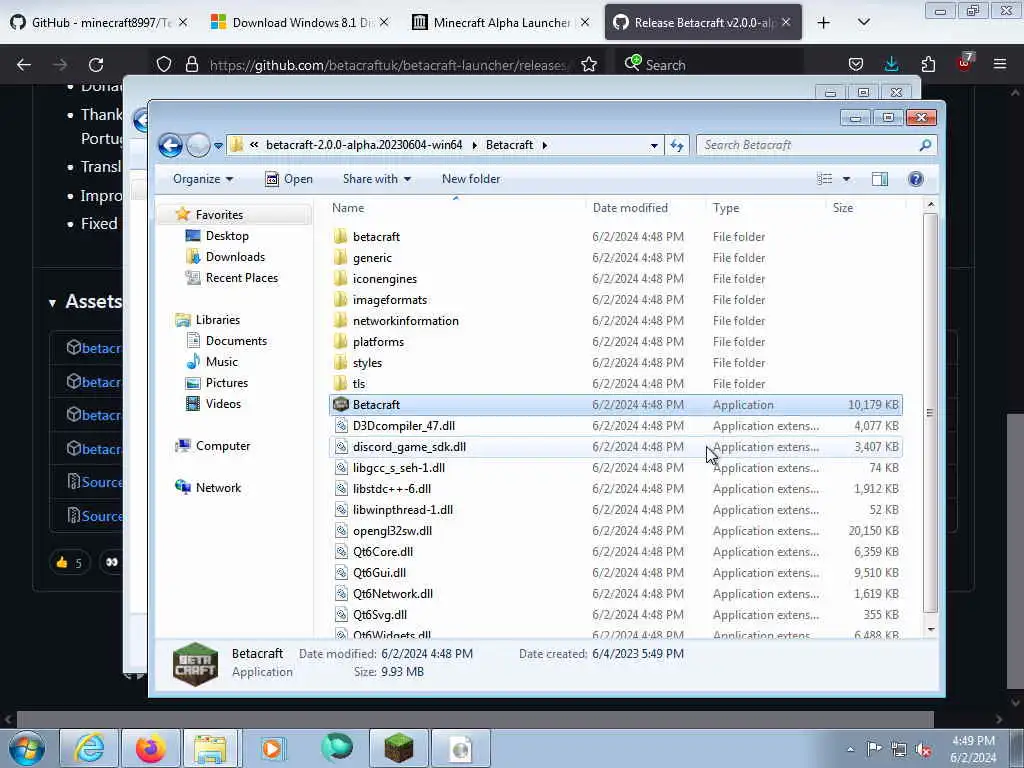Image resolution: width=1024 pixels, height=768 pixels.
Task: Click the Explorer back arrow button
Action: click(x=170, y=145)
